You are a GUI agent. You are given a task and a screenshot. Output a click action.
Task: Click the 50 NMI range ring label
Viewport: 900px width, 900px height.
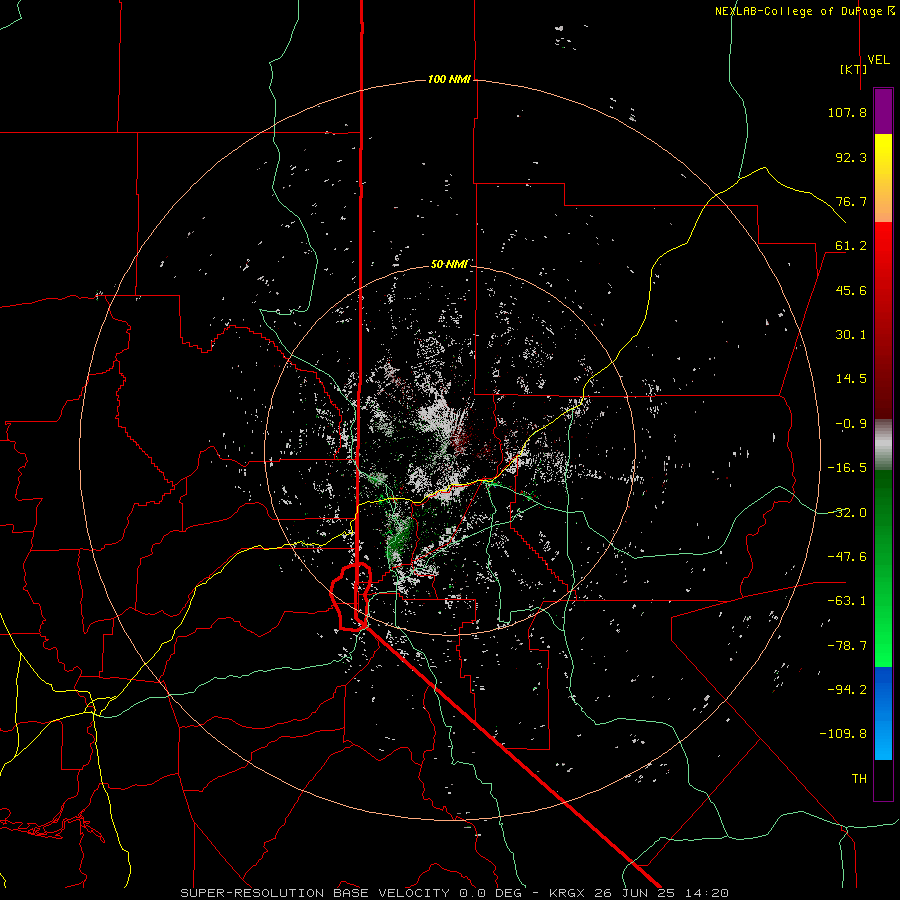(449, 264)
